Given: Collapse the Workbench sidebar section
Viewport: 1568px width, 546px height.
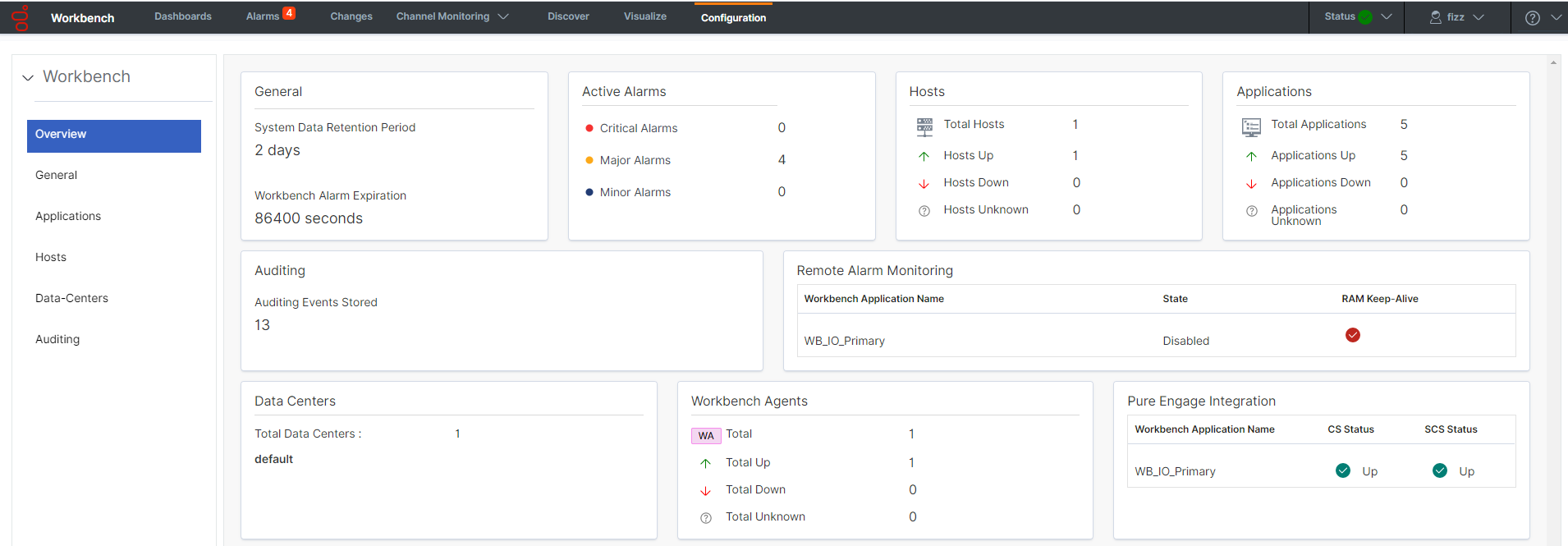Looking at the screenshot, I should pos(28,78).
